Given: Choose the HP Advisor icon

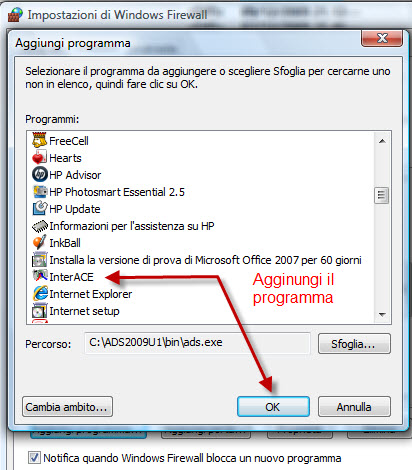Looking at the screenshot, I should tap(39, 174).
